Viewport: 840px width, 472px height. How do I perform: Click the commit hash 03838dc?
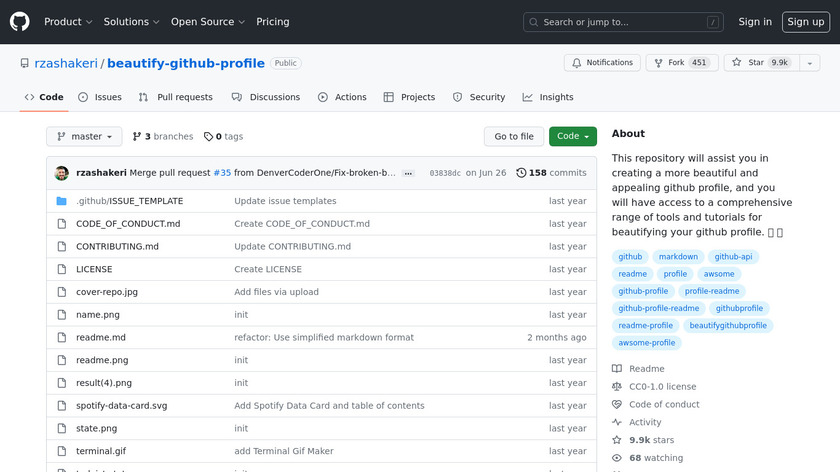pos(445,173)
